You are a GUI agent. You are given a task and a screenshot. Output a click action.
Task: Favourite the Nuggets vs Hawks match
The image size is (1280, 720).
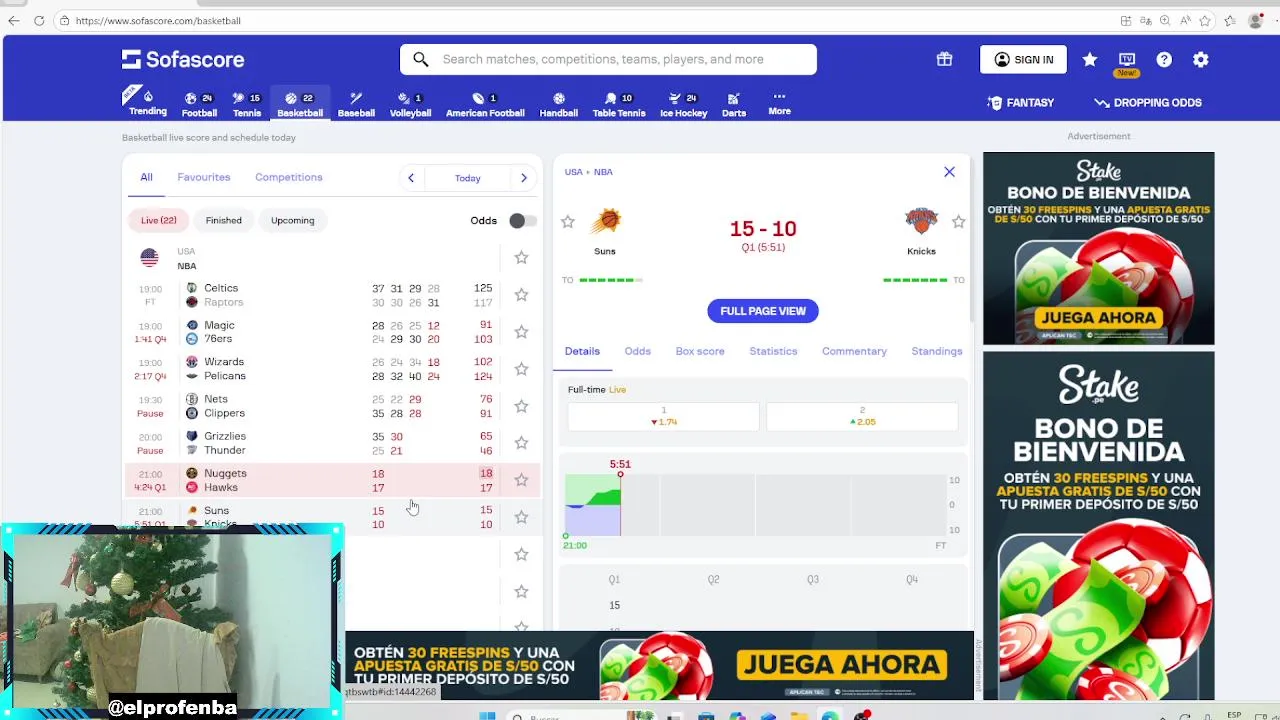pyautogui.click(x=521, y=480)
